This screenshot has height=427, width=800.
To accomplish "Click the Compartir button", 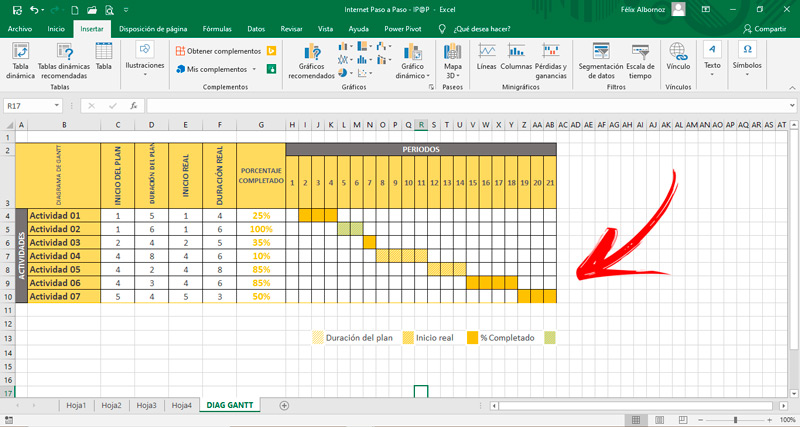I will pyautogui.click(x=765, y=29).
